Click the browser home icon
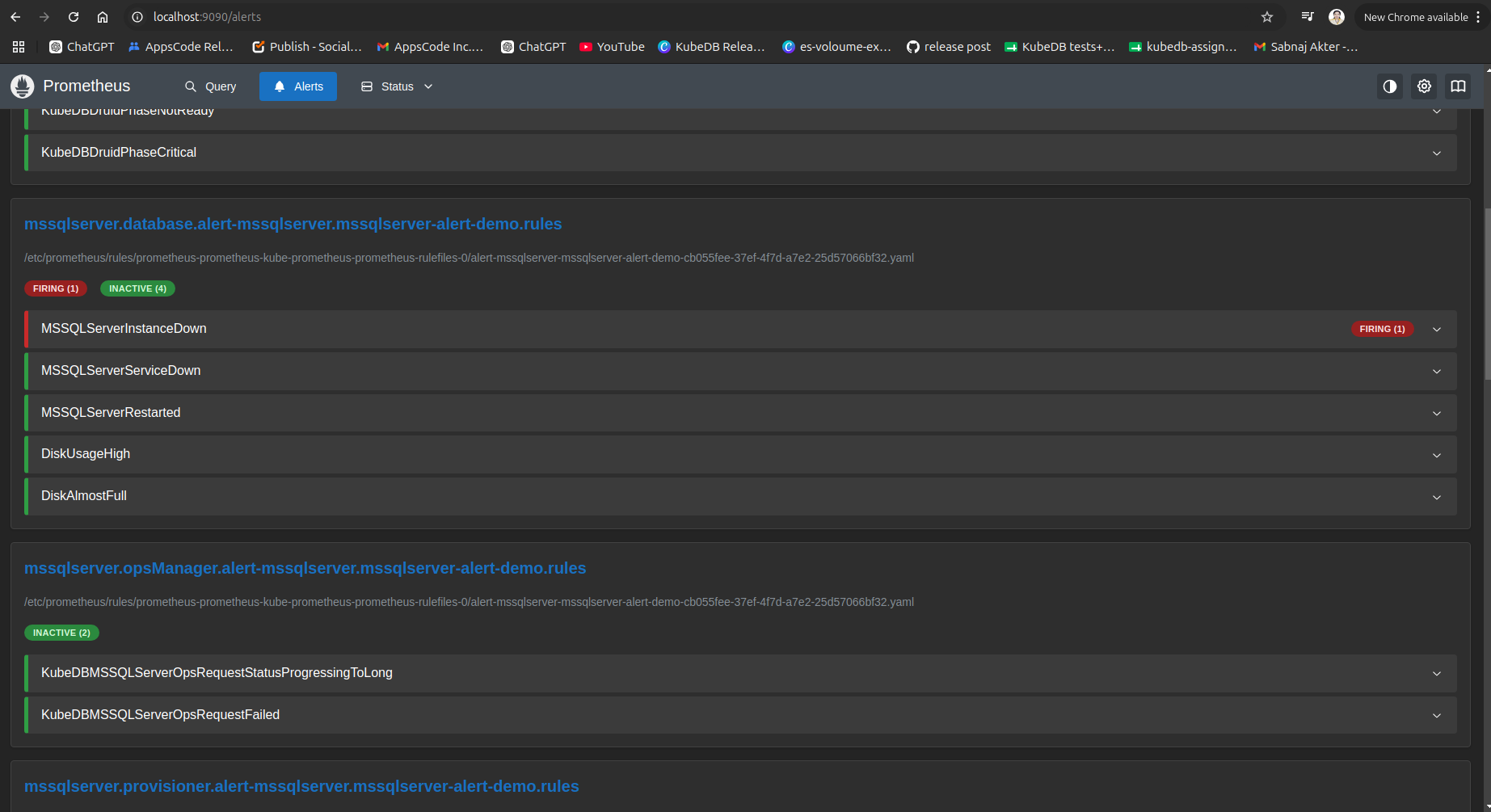The height and width of the screenshot is (812, 1491). [103, 17]
